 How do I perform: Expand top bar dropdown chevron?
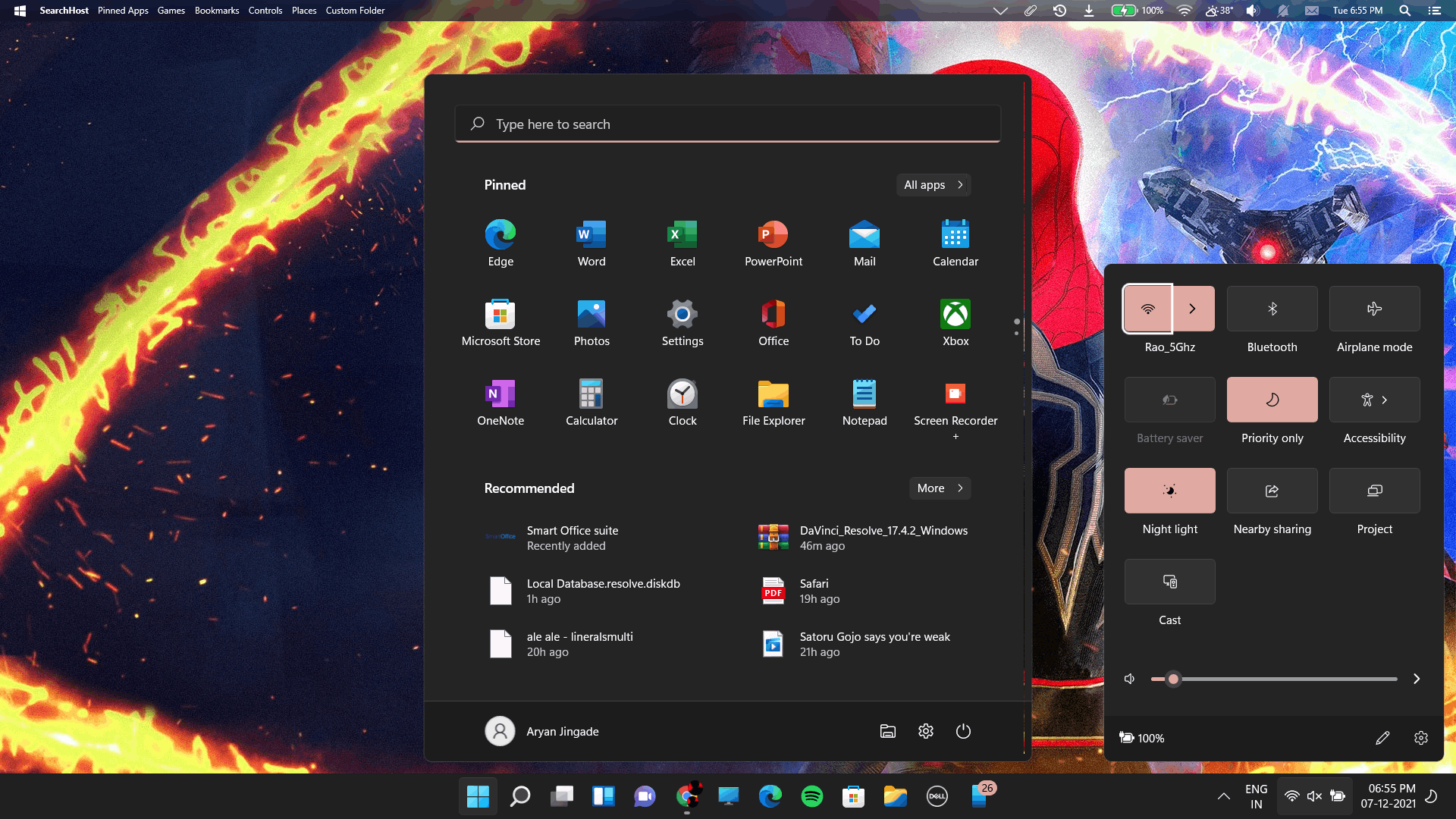point(1000,11)
